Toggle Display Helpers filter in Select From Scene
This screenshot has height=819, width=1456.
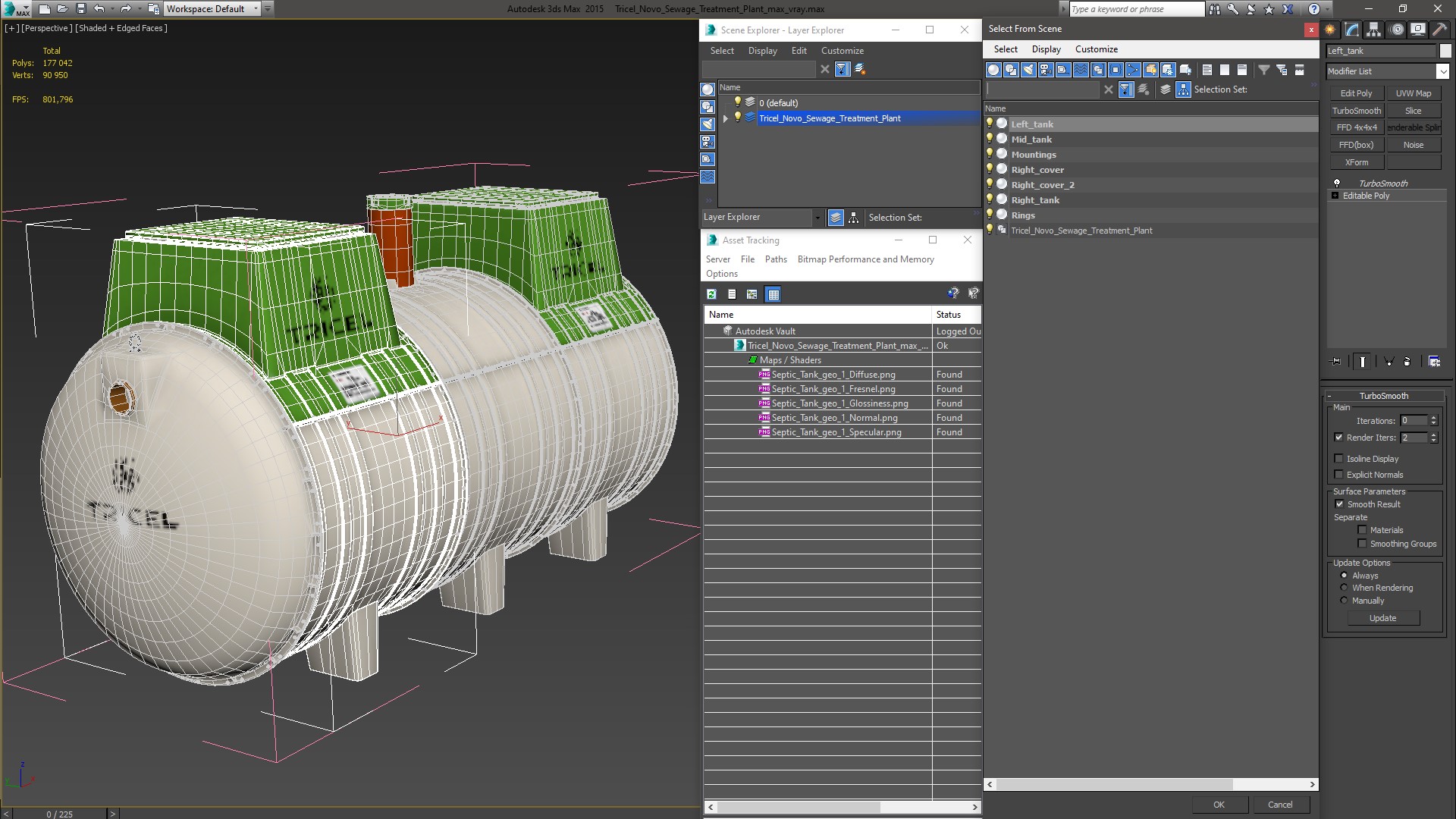pos(1063,70)
